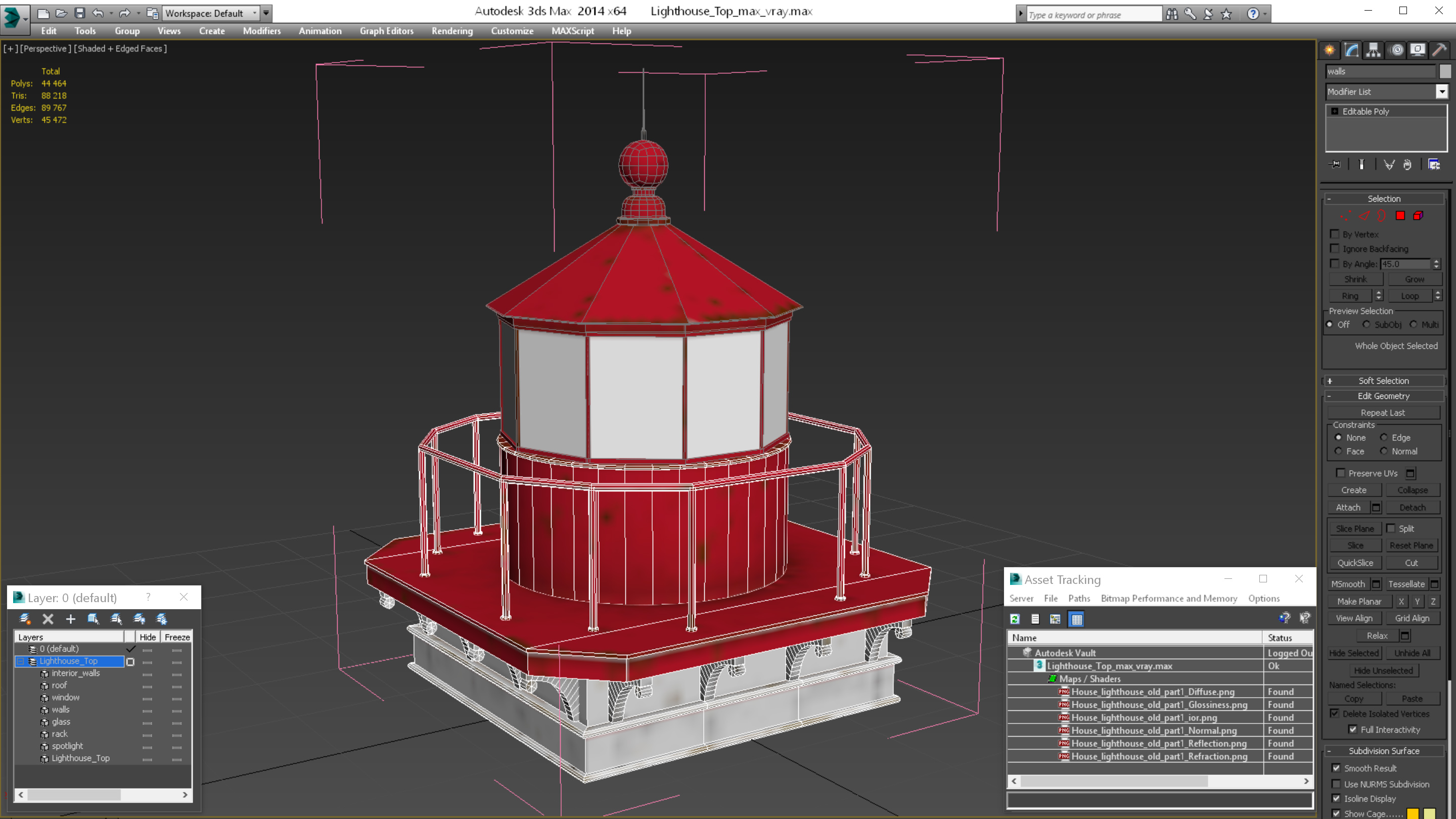Open the Utilities hammer tab icon
The image size is (1456, 819).
click(x=1440, y=51)
